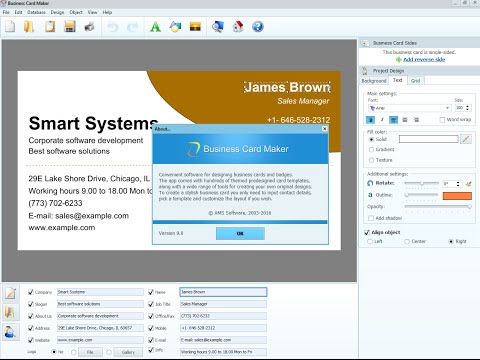Select the Texture fill option
The image size is (480, 360).
[371, 160]
